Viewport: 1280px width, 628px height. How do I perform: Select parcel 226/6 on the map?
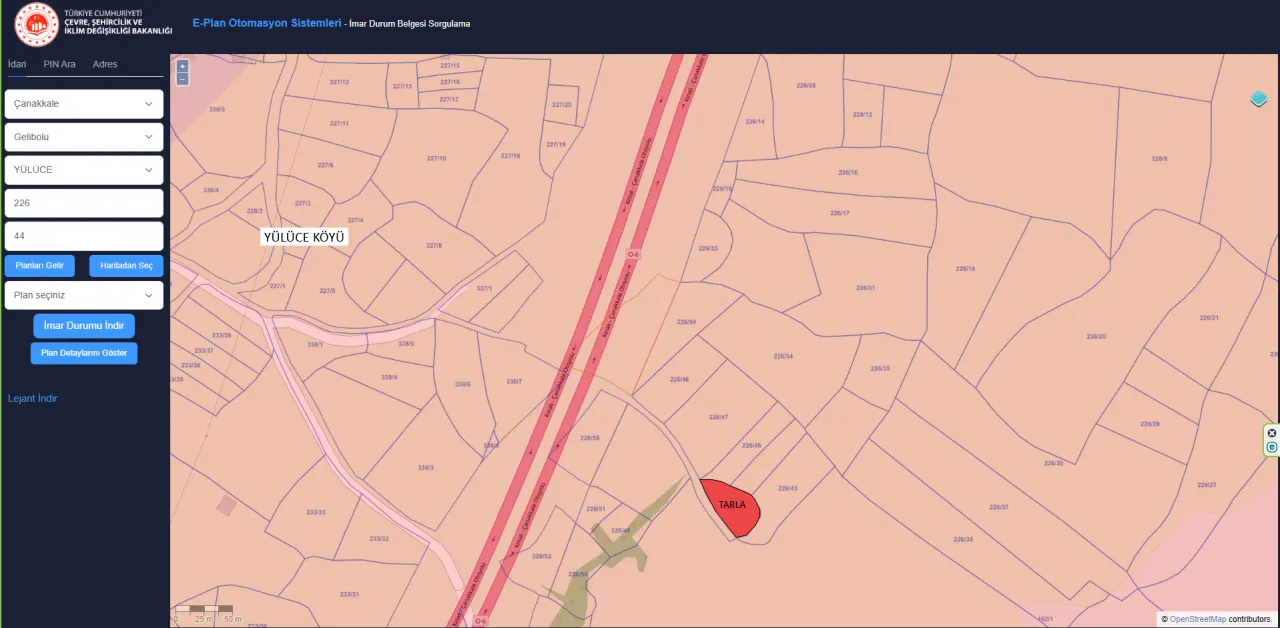click(x=1159, y=158)
